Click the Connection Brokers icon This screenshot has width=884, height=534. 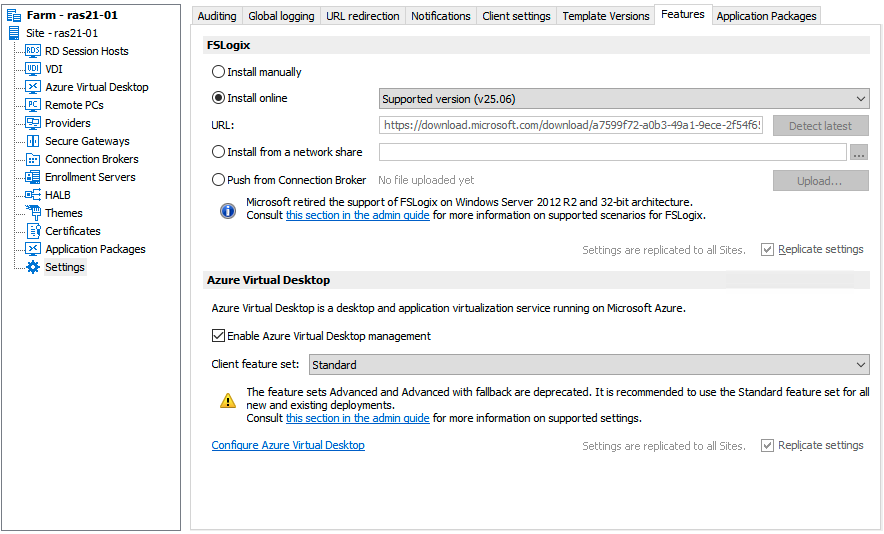(33, 159)
